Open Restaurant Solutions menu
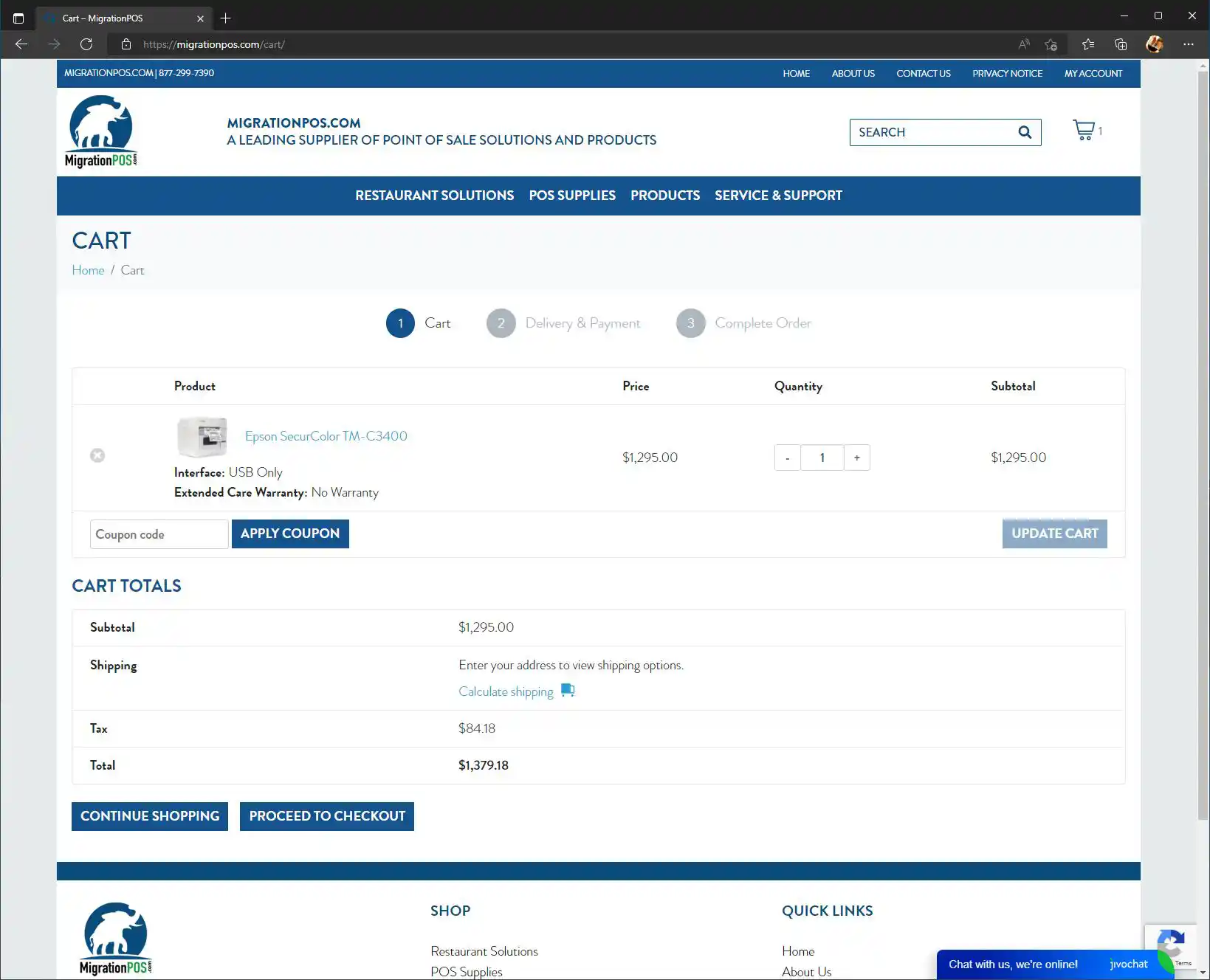 [435, 196]
